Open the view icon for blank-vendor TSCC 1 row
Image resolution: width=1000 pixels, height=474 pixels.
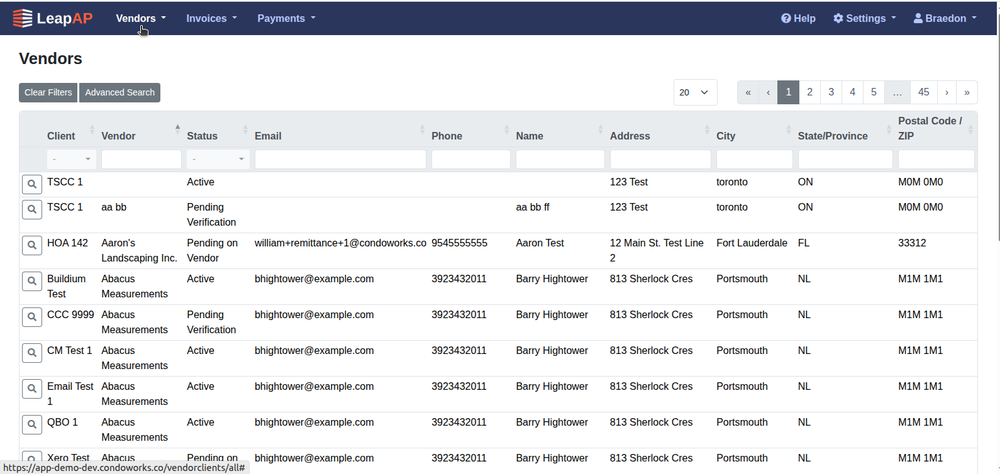point(32,184)
